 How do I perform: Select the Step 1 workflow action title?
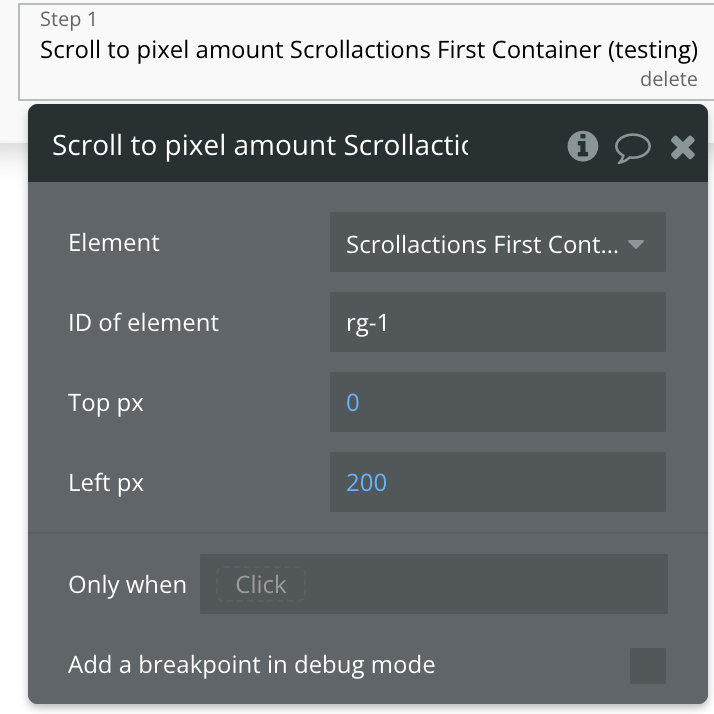pyautogui.click(x=368, y=50)
